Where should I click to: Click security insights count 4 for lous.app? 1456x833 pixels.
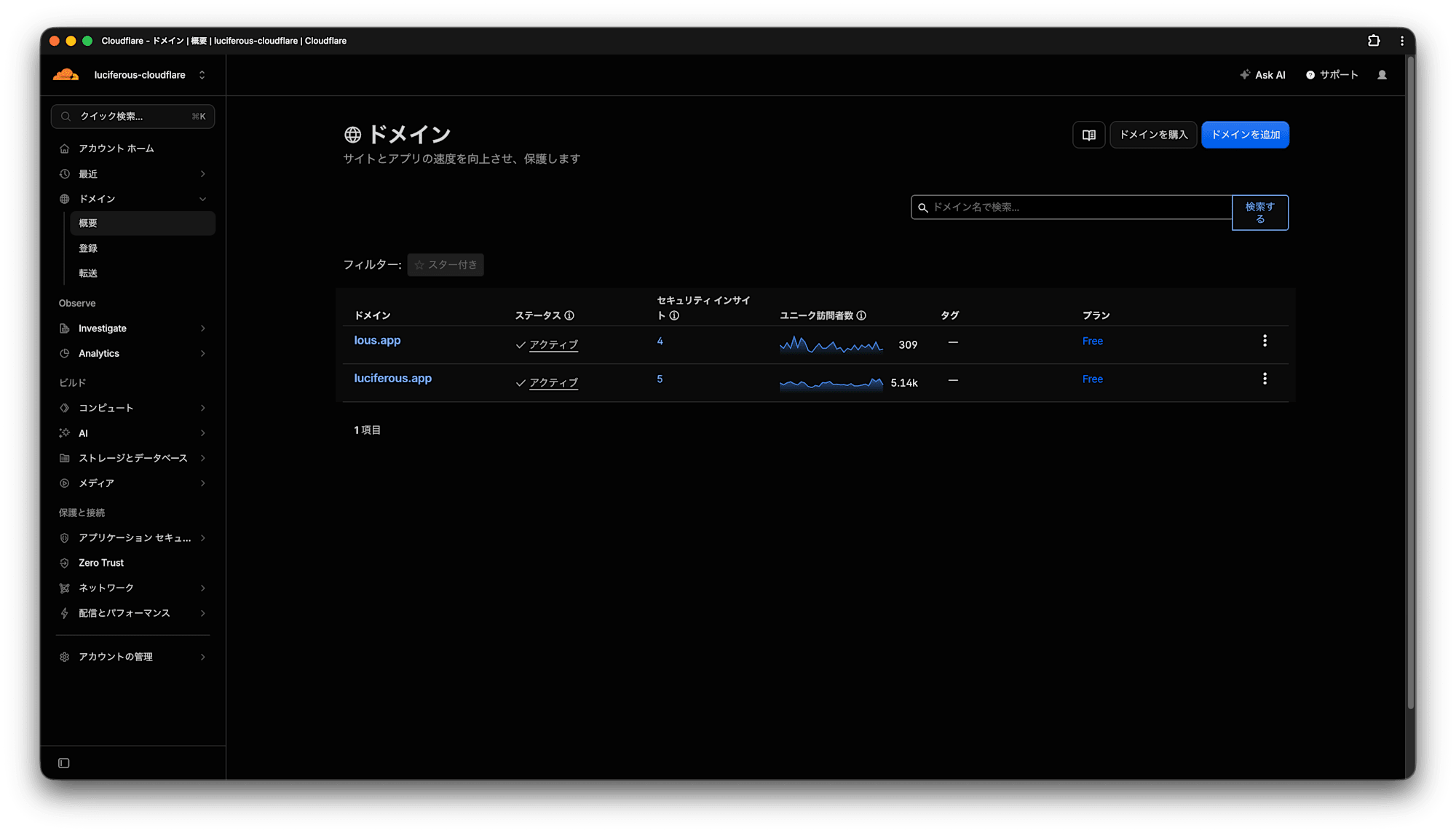pyautogui.click(x=660, y=341)
